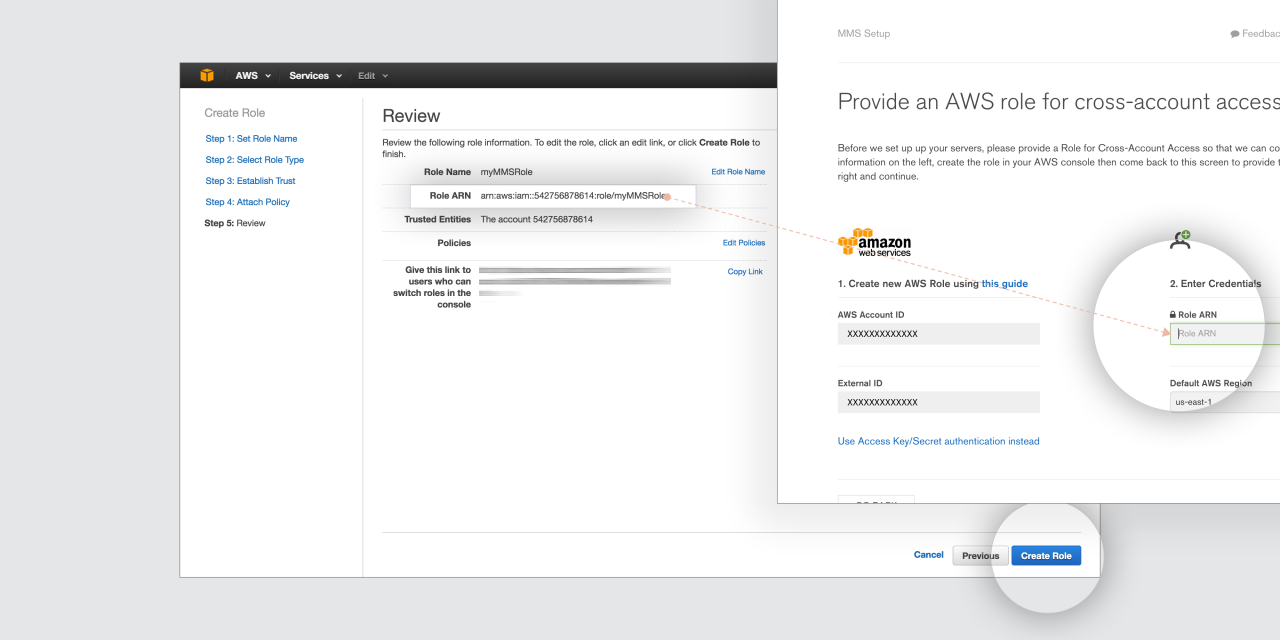Click Use Access Key/Secret authentication instead
Screen dimensions: 1280x640
[x=938, y=441]
